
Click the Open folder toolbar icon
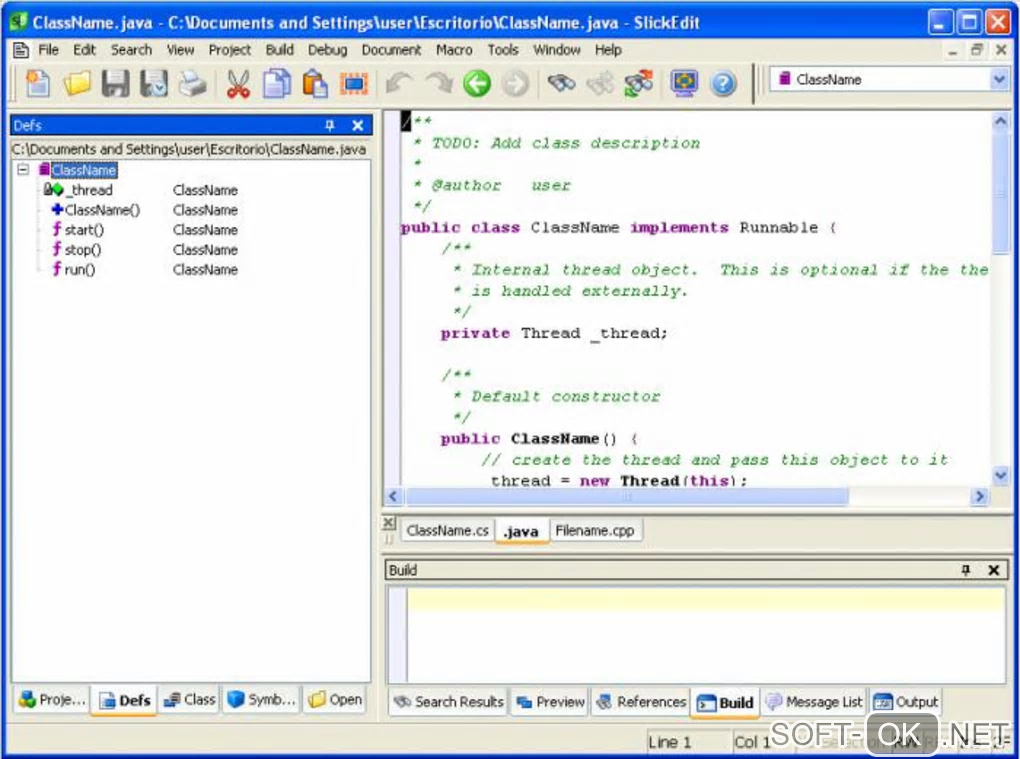pyautogui.click(x=76, y=84)
